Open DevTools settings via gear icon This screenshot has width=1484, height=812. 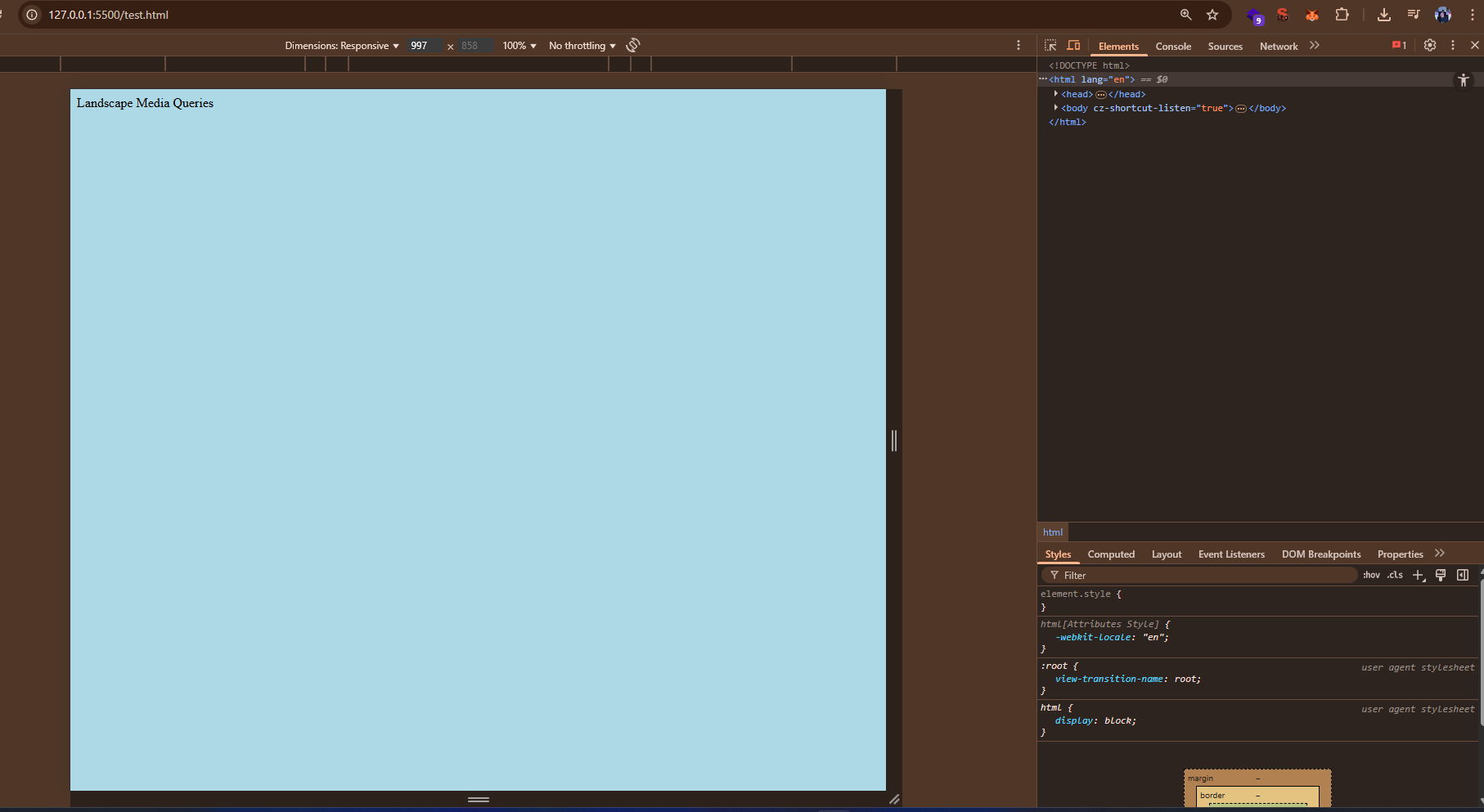point(1429,46)
